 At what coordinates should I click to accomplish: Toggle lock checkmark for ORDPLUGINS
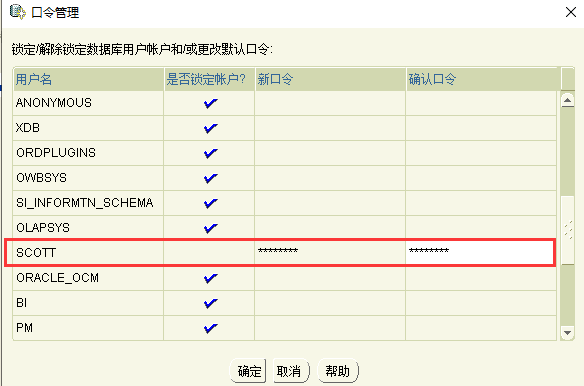pos(210,153)
